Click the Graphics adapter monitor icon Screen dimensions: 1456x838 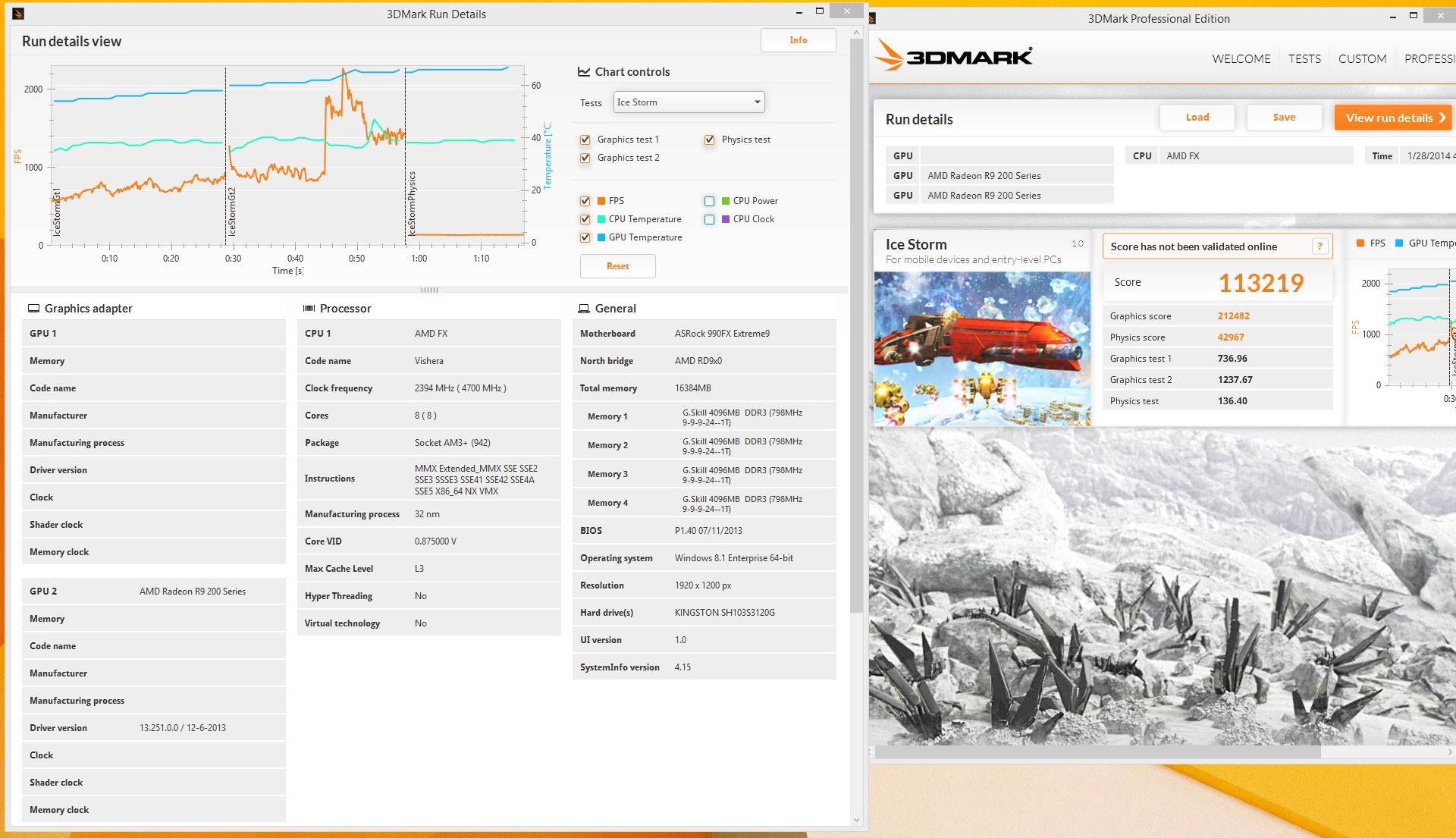point(33,309)
